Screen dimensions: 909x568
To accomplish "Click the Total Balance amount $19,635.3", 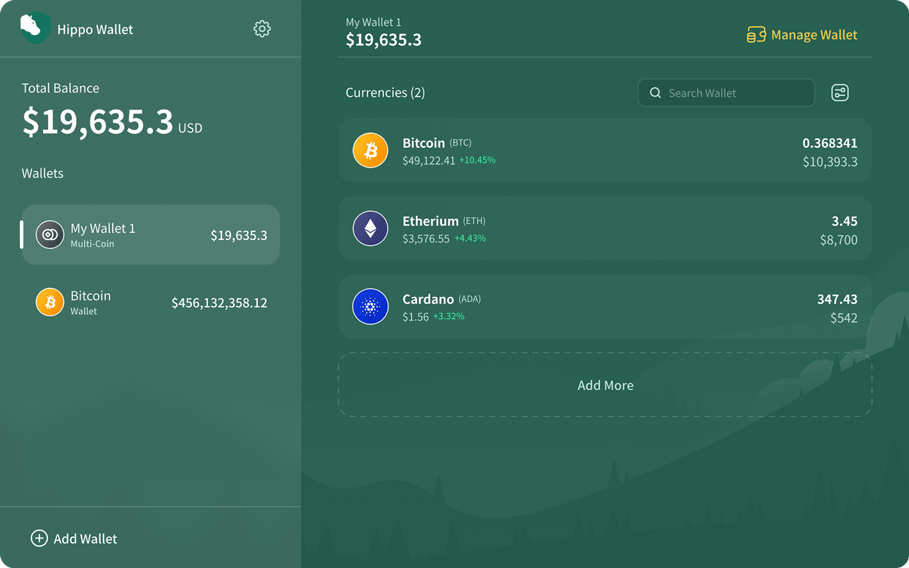I will (98, 122).
